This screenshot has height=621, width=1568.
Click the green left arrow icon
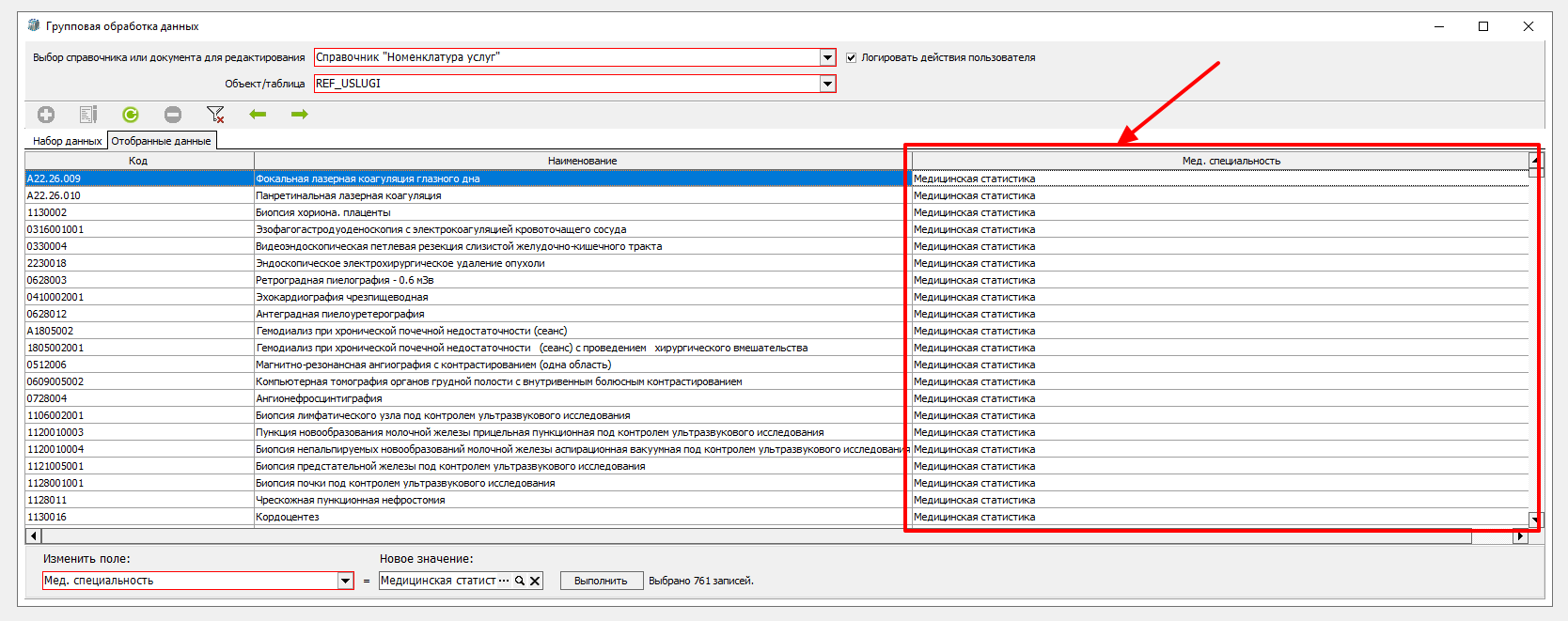point(258,115)
